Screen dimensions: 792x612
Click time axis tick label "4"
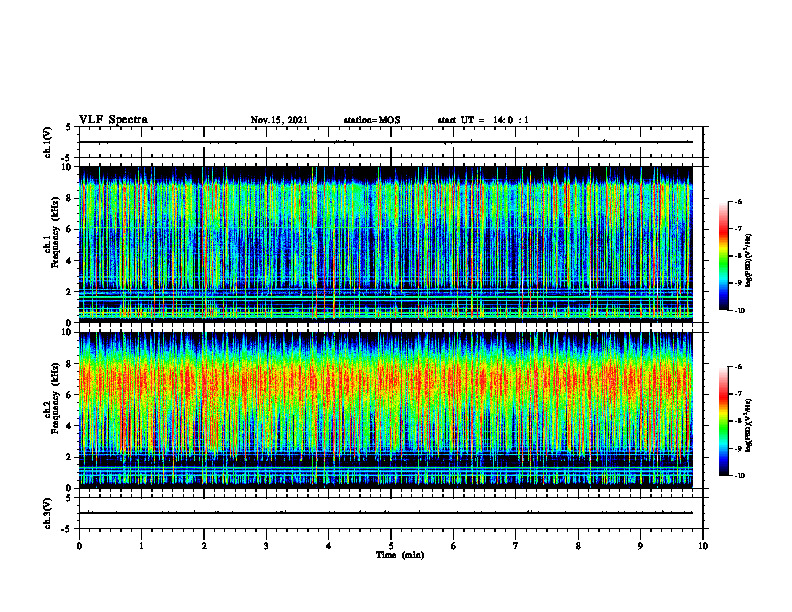(x=329, y=546)
